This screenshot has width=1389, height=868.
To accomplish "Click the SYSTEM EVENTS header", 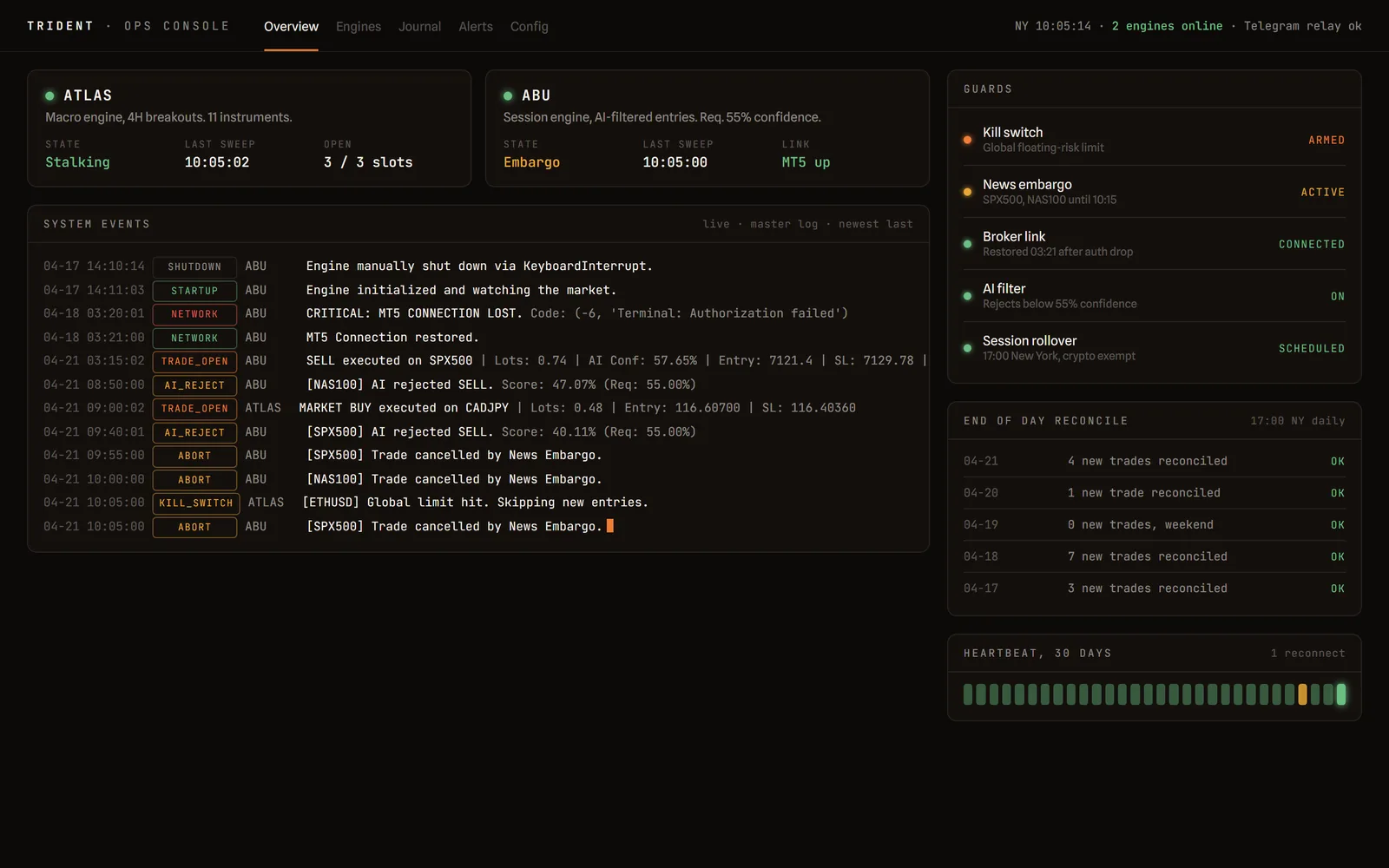I will (x=96, y=224).
